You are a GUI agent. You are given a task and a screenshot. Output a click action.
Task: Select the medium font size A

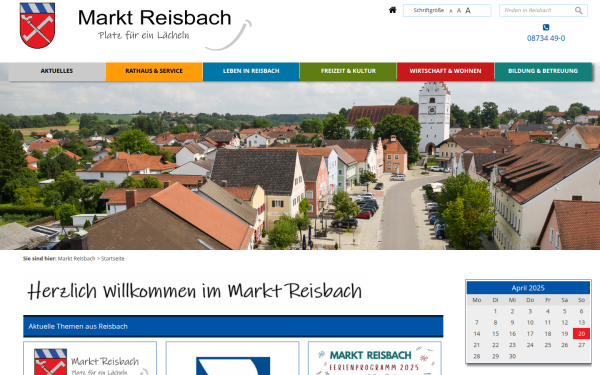coord(459,11)
